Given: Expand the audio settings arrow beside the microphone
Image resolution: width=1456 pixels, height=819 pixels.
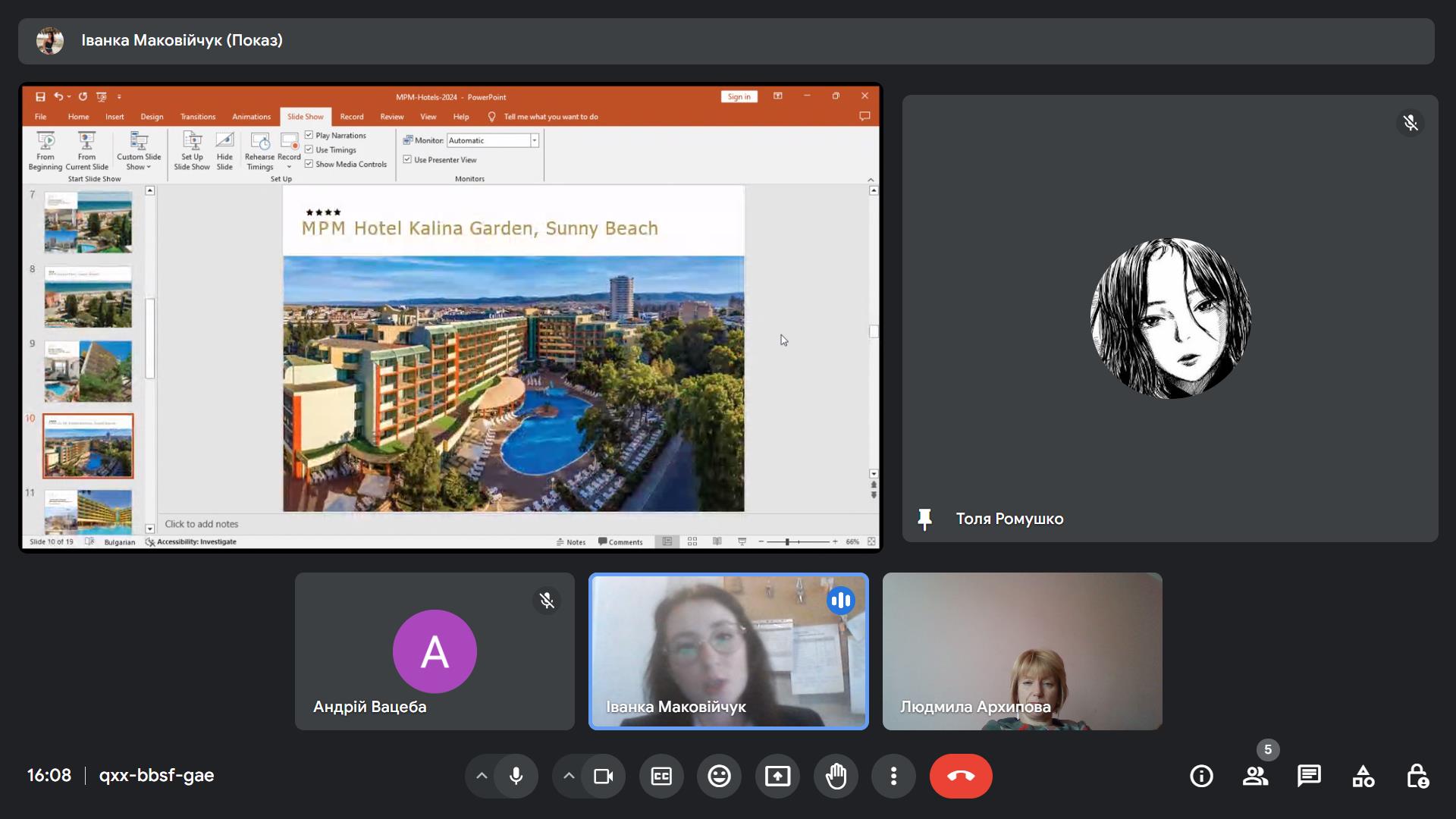Looking at the screenshot, I should 481,776.
